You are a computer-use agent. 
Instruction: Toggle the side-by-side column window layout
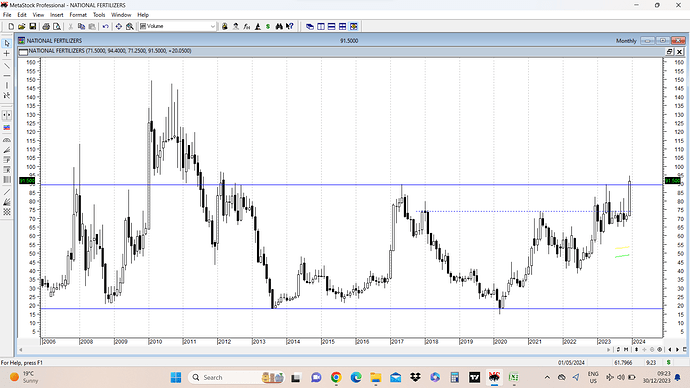click(321, 26)
